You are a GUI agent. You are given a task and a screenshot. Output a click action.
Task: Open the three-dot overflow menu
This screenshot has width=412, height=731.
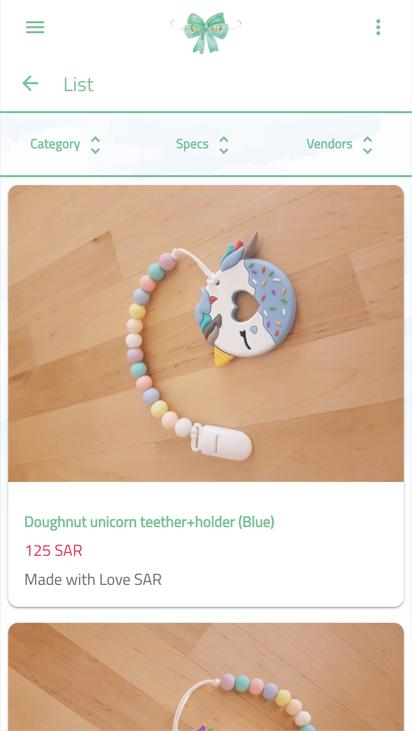(x=378, y=27)
